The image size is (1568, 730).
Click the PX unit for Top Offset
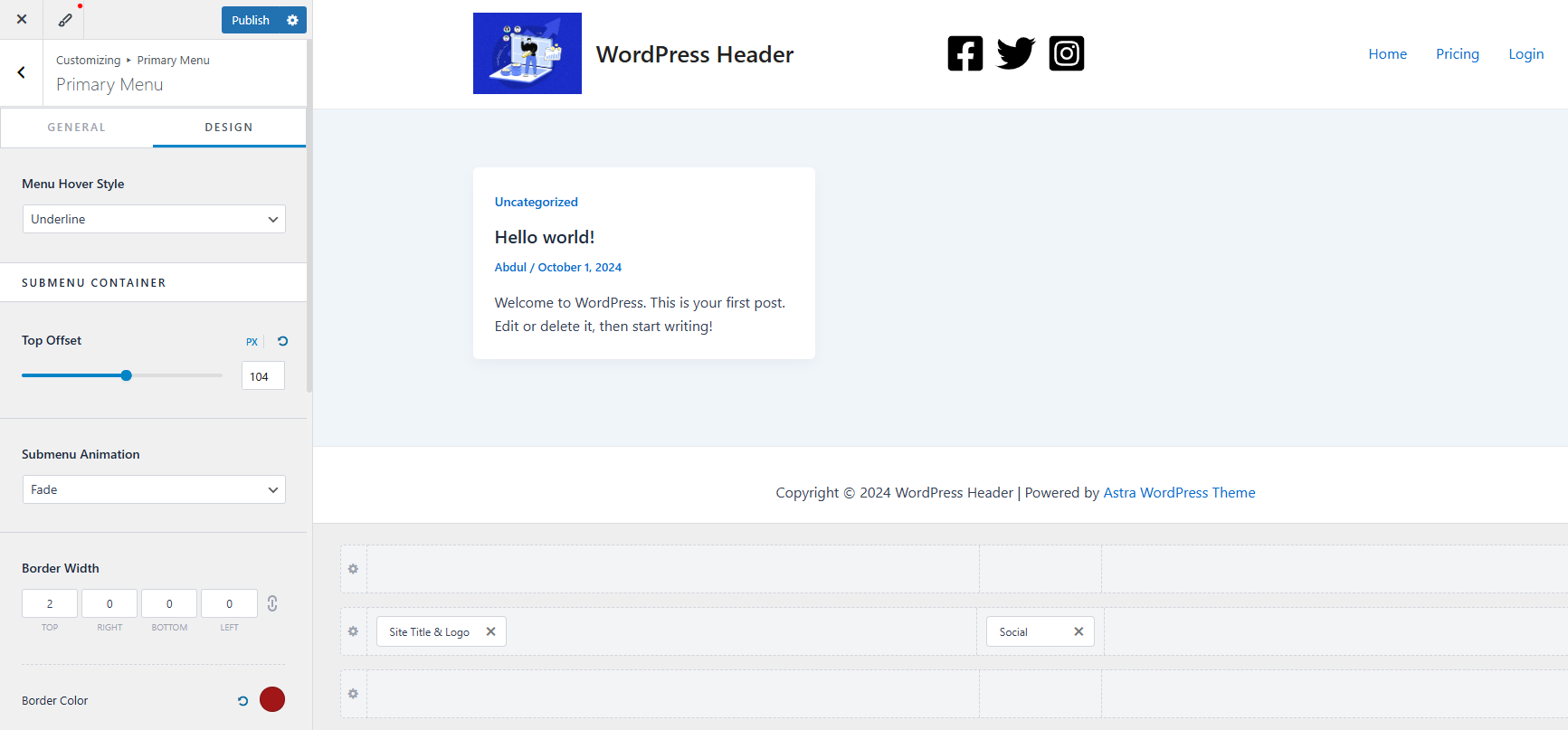pos(252,342)
